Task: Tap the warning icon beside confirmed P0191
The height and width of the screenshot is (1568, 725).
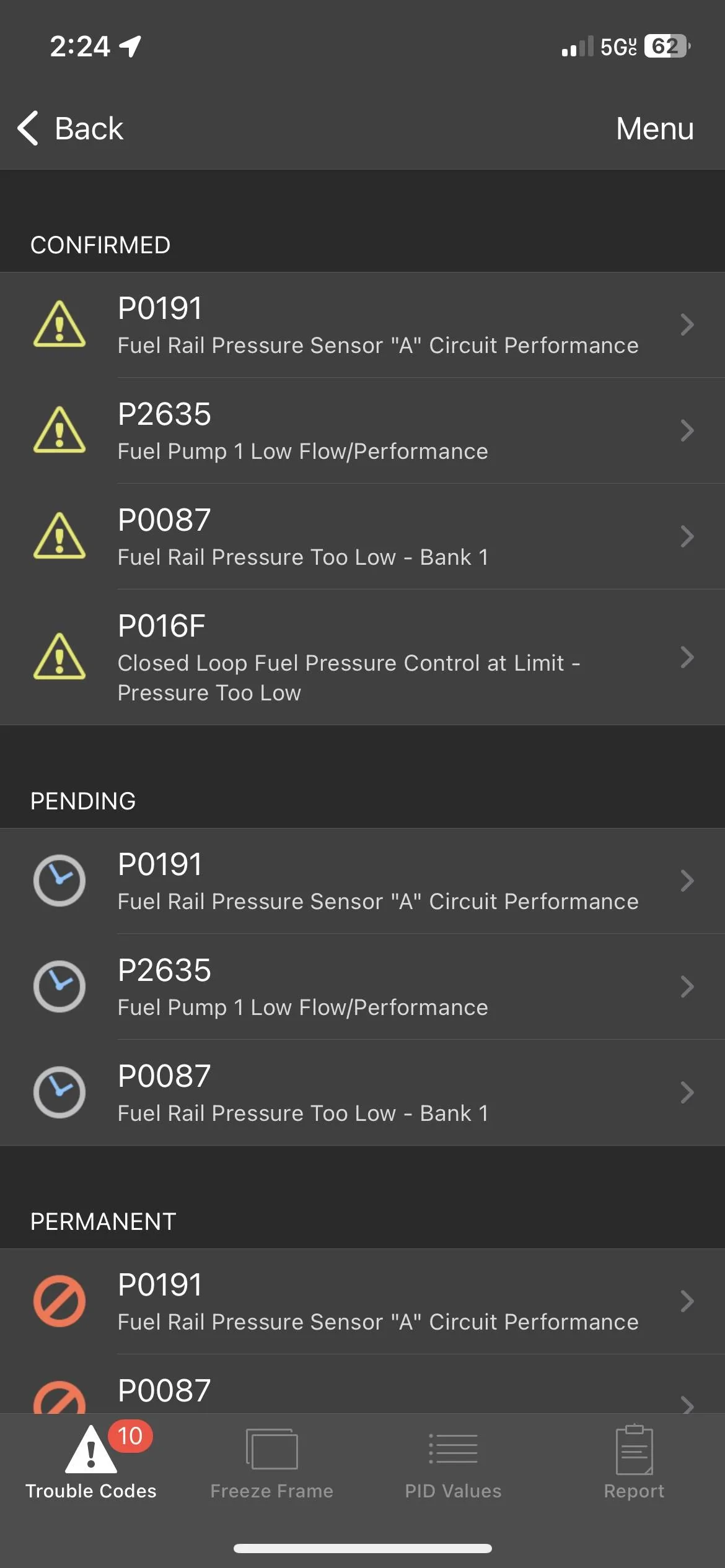Action: click(59, 324)
